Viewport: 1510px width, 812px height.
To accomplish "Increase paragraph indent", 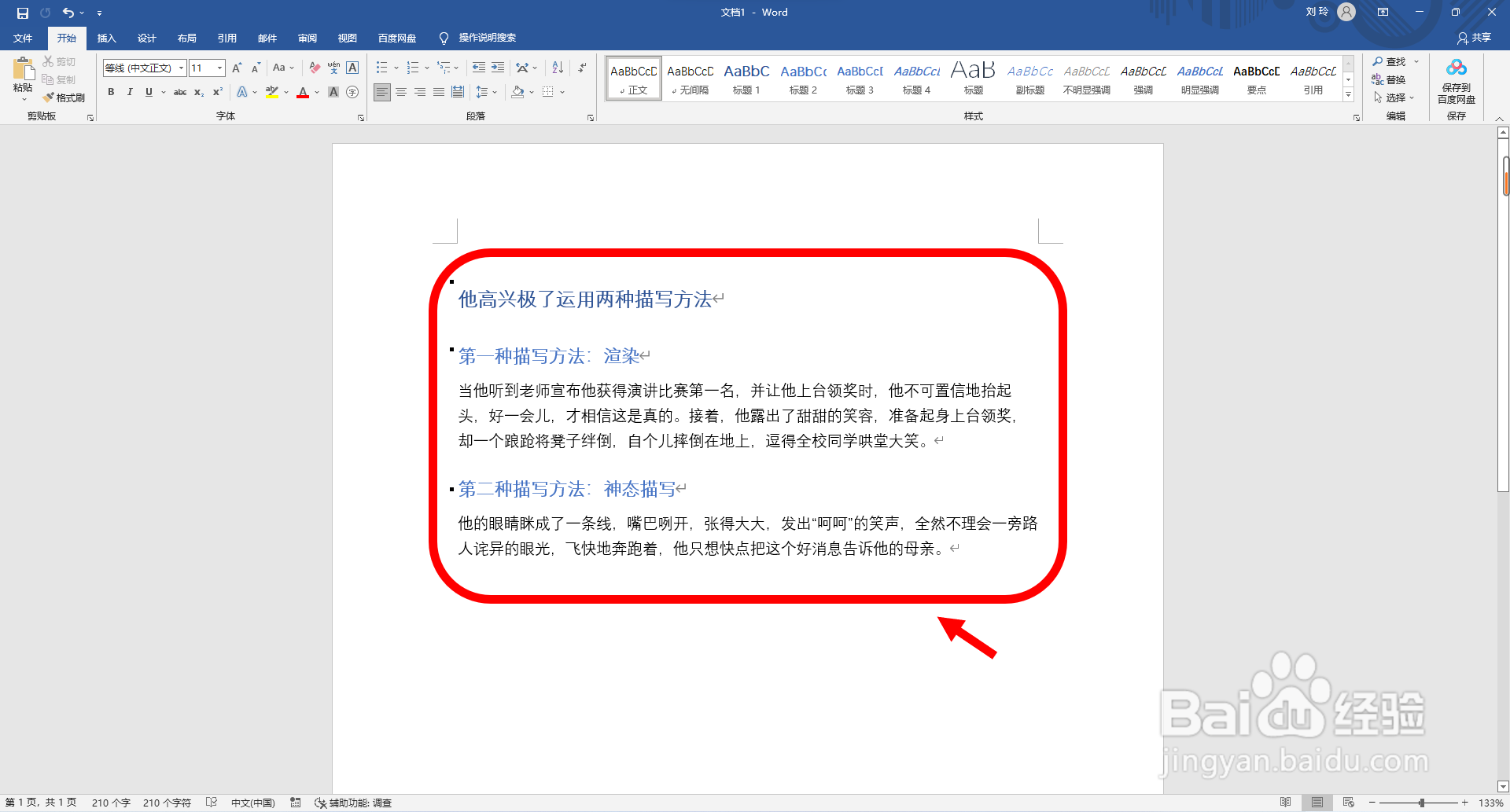I will tap(498, 68).
